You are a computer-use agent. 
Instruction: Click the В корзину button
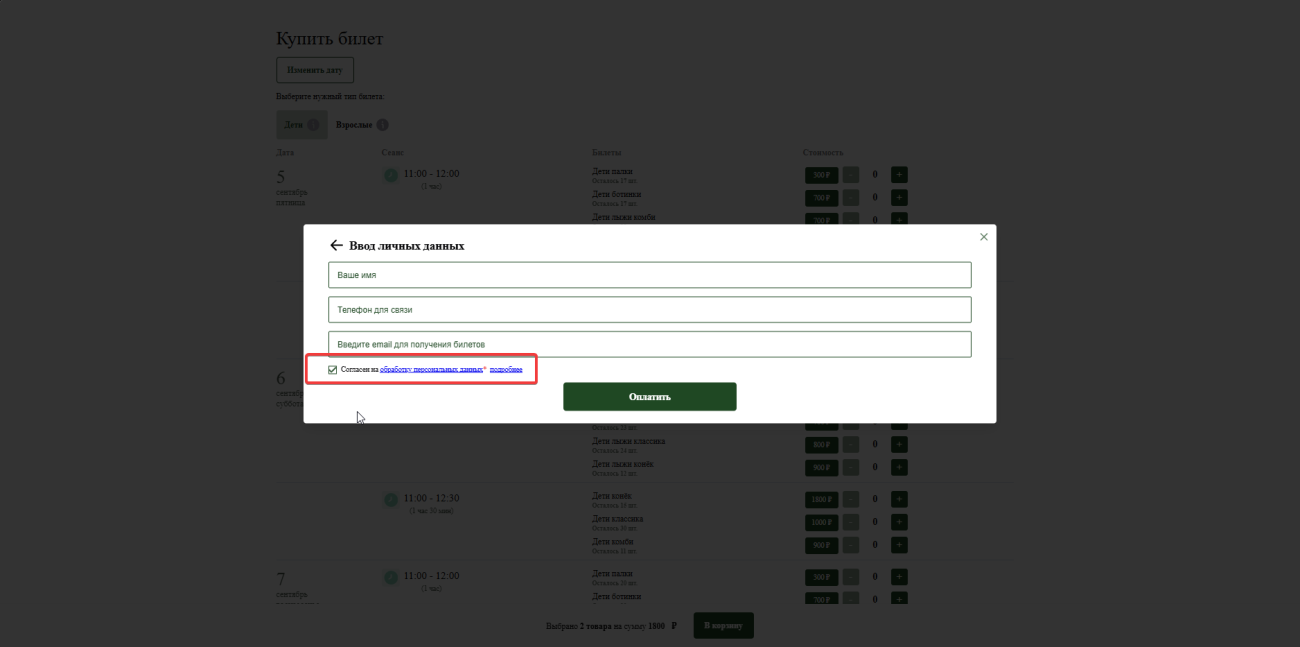[x=723, y=626]
